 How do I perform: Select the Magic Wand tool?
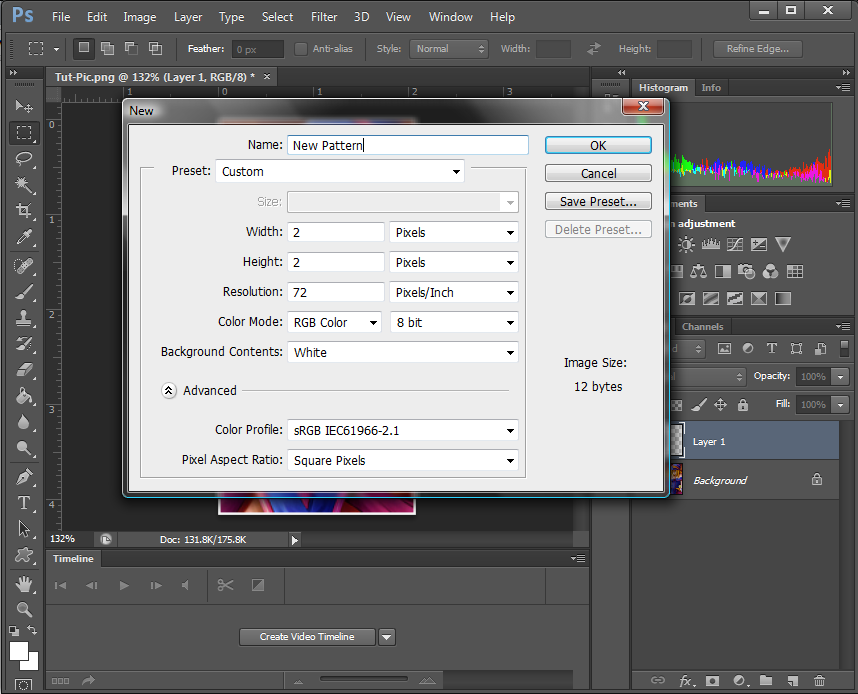click(24, 185)
